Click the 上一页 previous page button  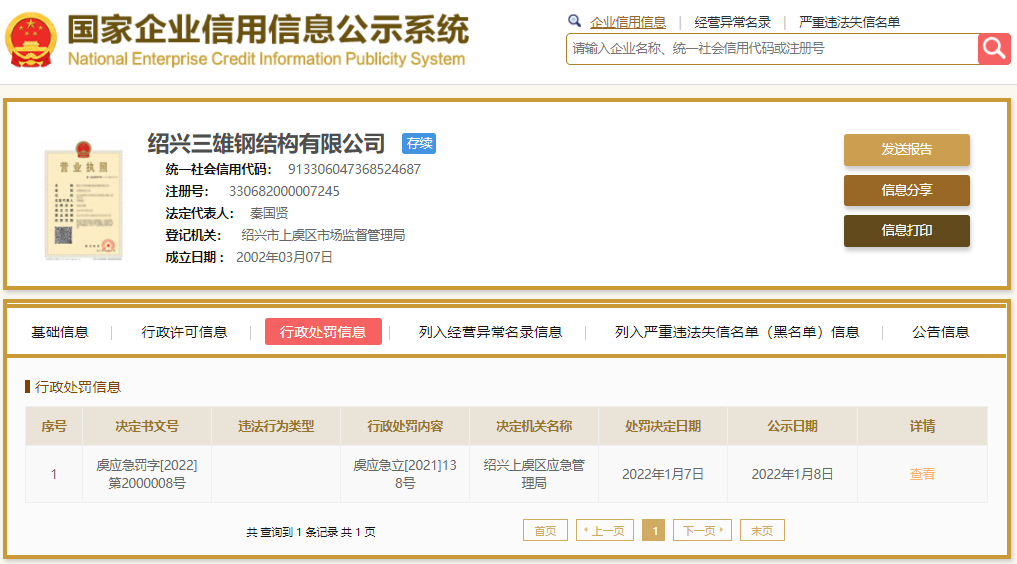[604, 530]
